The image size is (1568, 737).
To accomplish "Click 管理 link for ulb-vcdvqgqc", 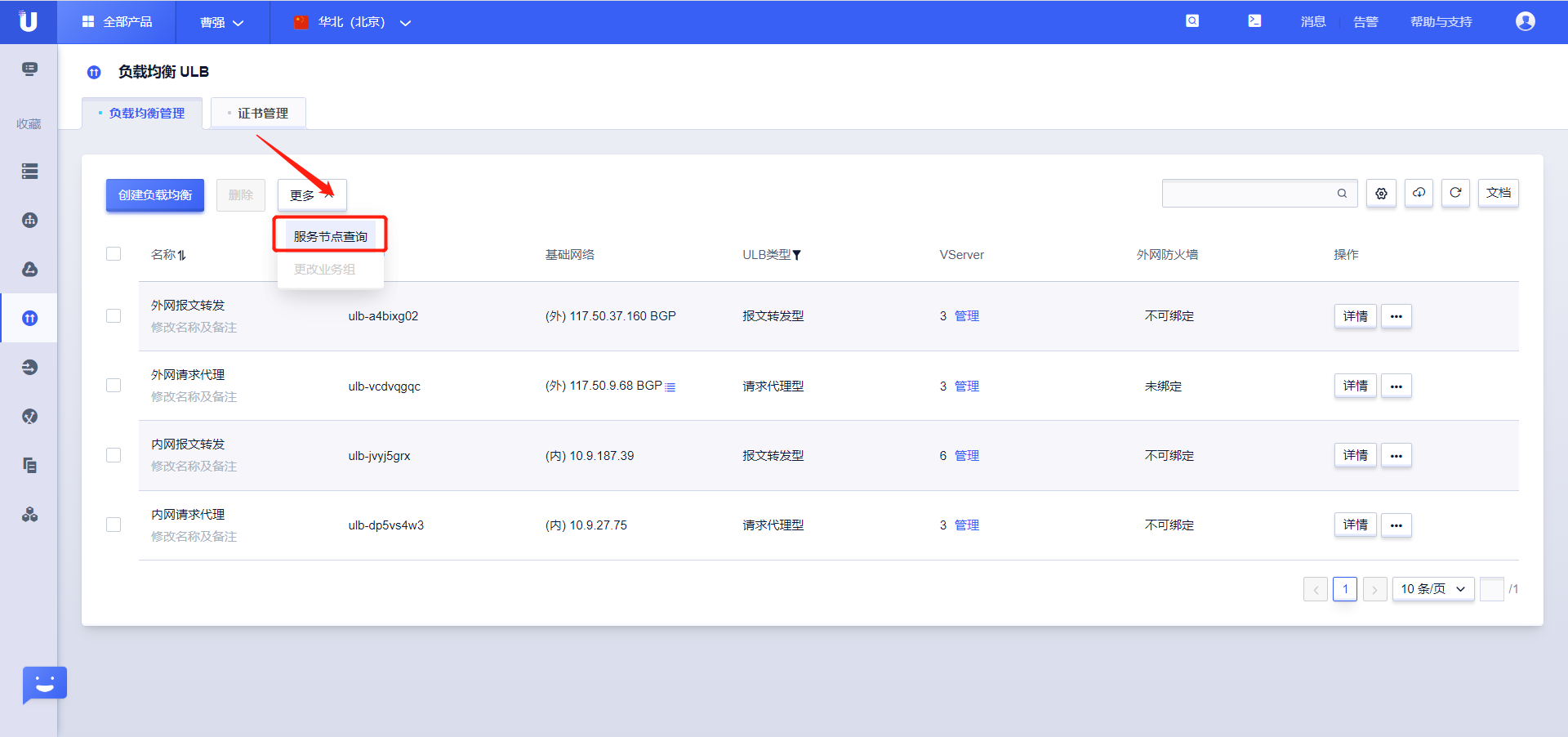I will point(967,386).
